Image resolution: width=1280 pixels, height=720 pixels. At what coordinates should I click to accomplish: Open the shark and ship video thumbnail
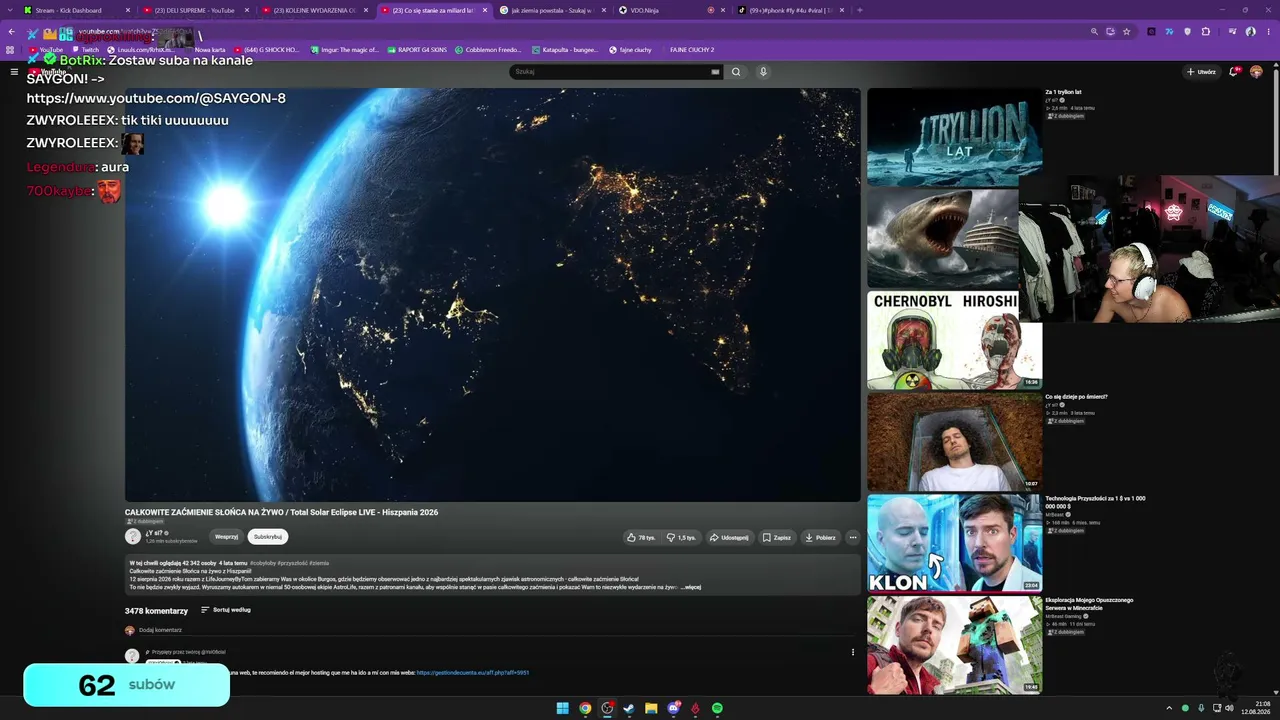point(943,239)
